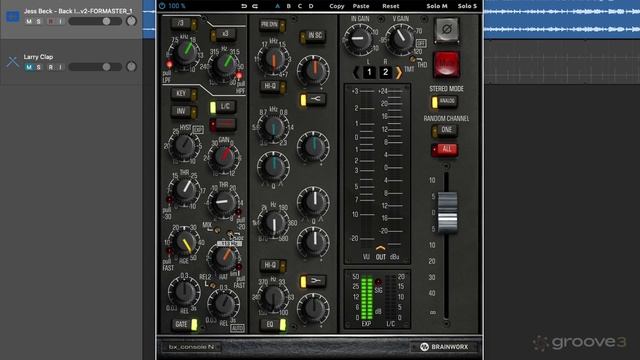Viewport: 640px width, 360px height.
Task: Toggle the IN SC switch
Action: point(312,36)
